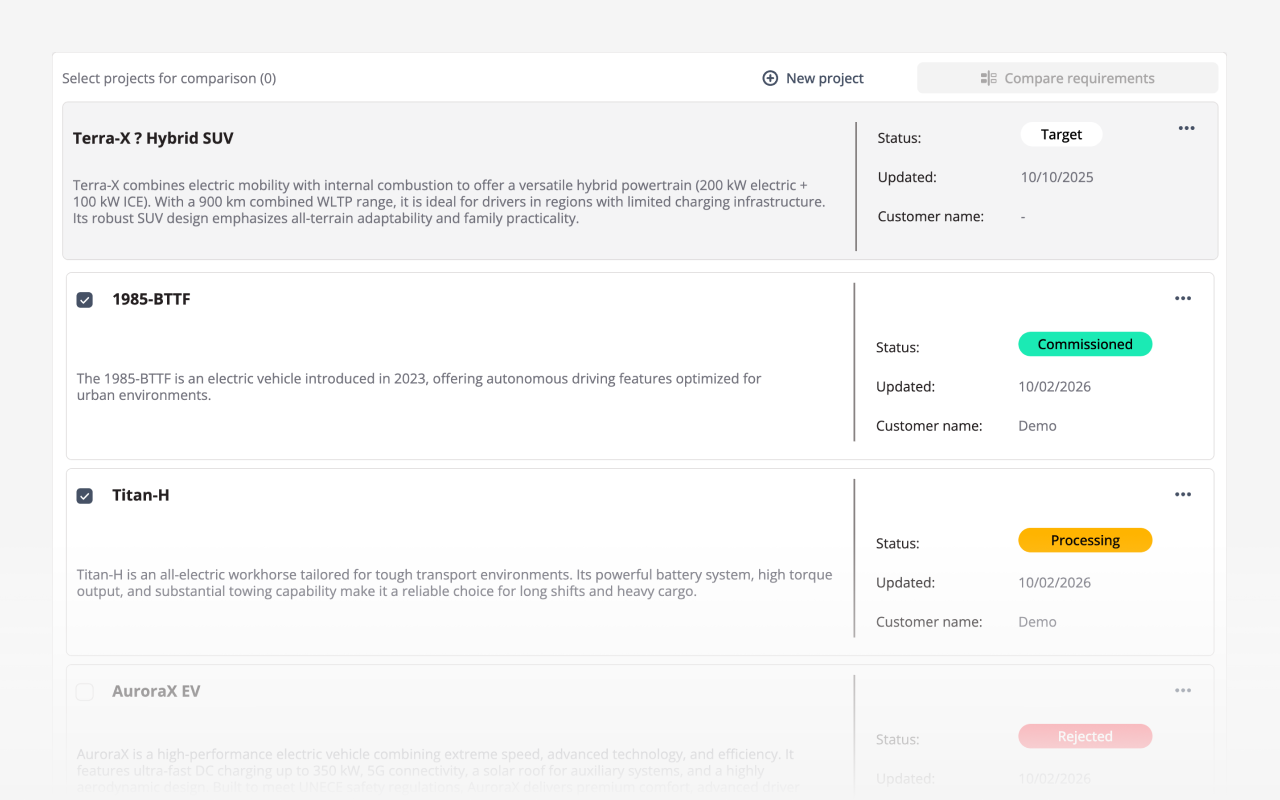The image size is (1280, 800).
Task: Click the compare icon on Compare requirements button
Action: (988, 77)
